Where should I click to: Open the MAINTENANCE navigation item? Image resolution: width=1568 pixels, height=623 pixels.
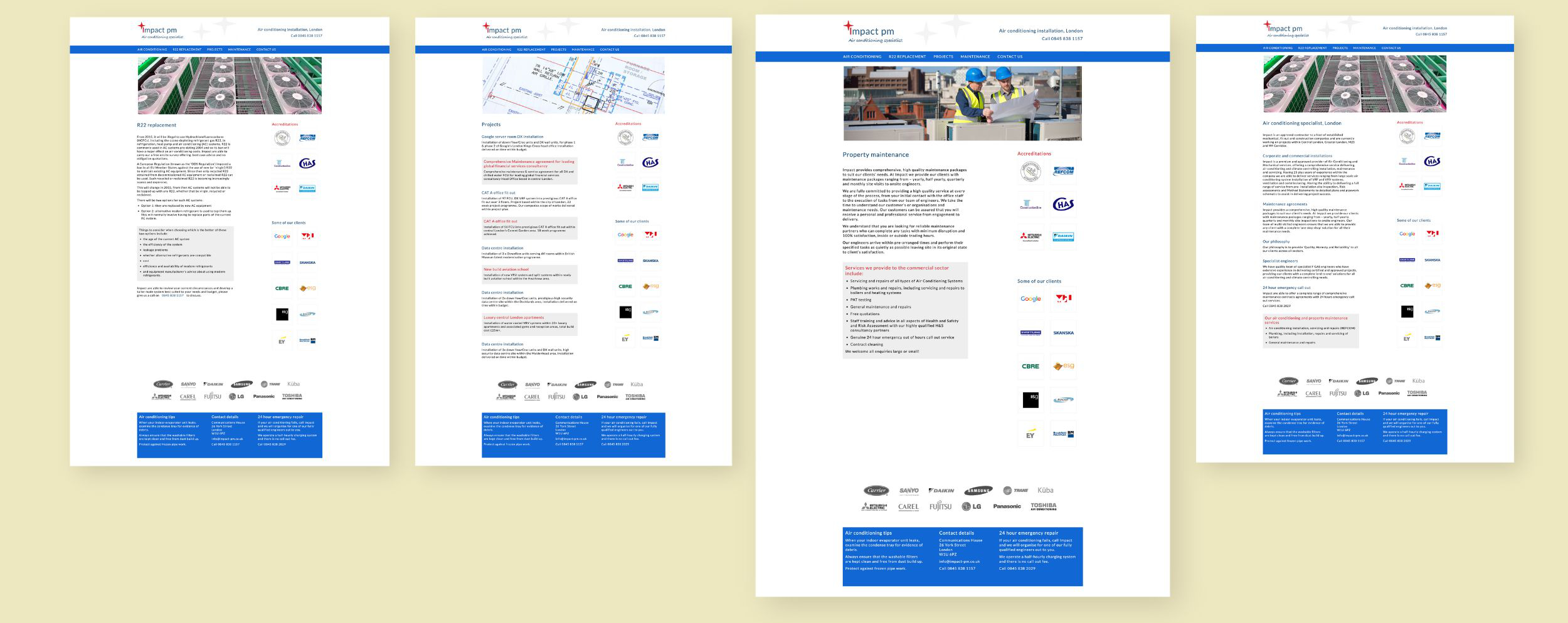[975, 56]
